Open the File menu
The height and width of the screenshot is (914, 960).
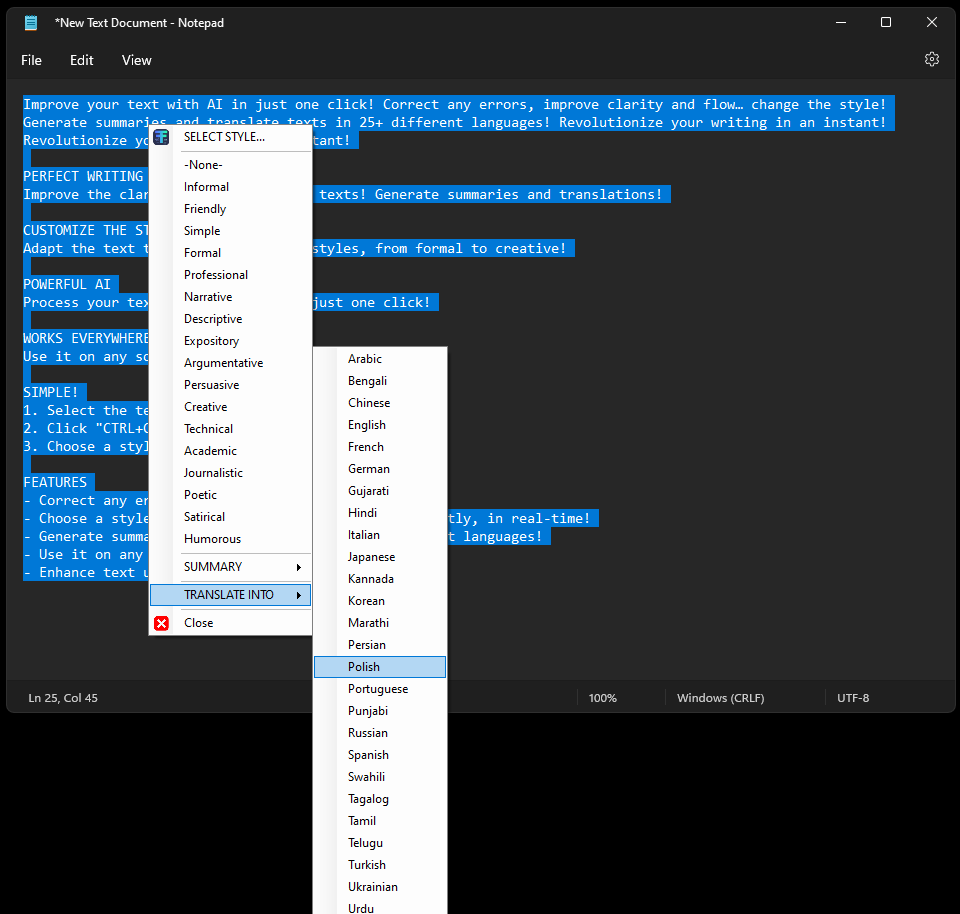click(31, 60)
